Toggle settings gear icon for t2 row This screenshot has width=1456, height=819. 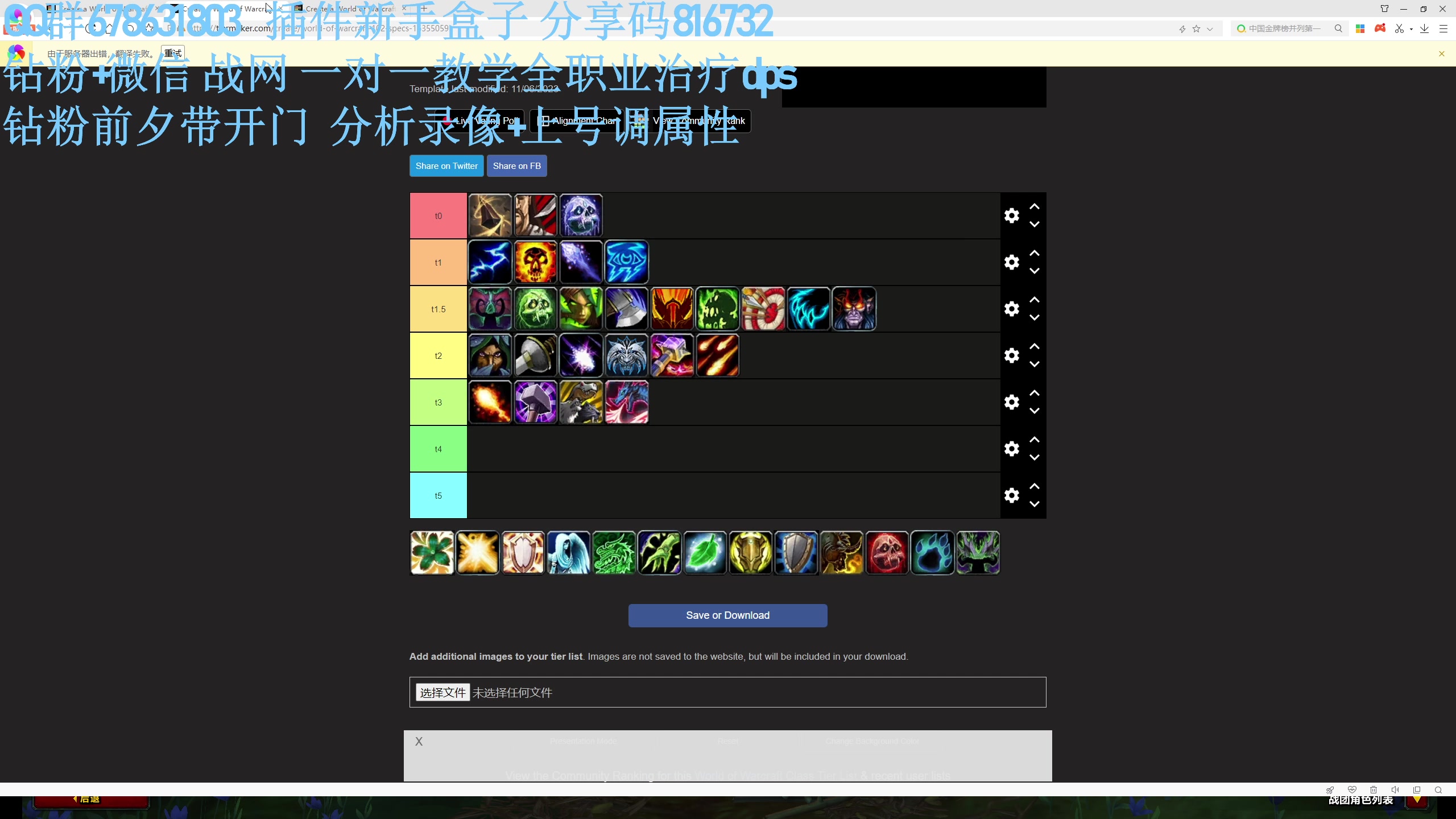tap(1011, 355)
